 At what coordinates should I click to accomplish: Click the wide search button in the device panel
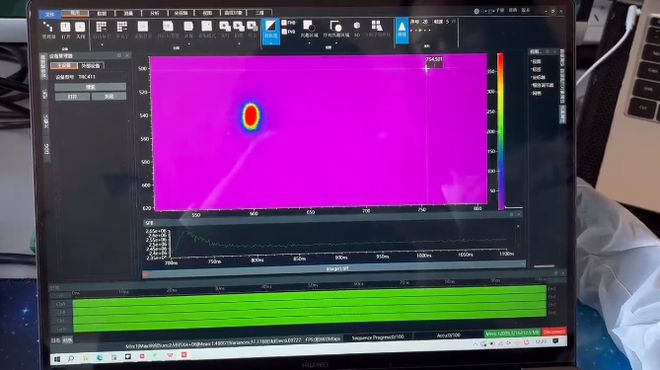click(90, 87)
